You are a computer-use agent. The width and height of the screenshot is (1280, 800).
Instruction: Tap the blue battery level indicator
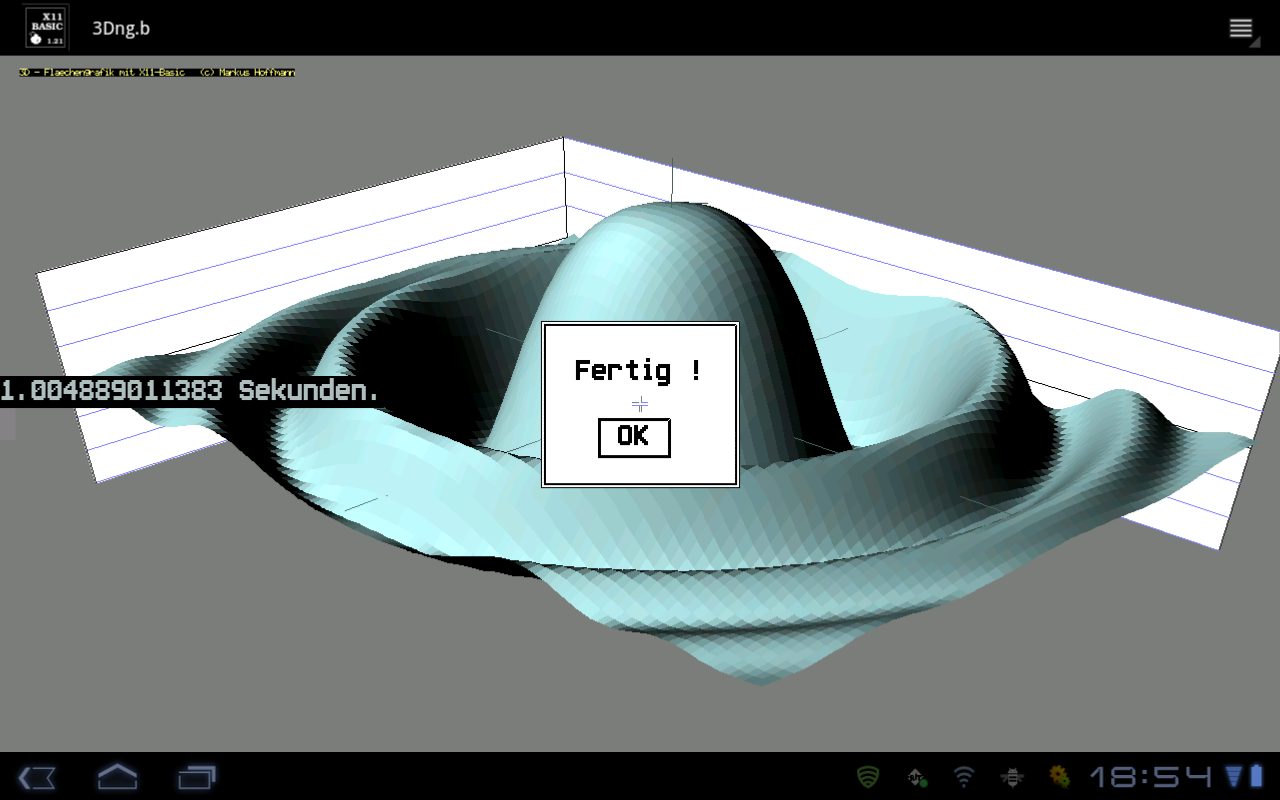tap(1256, 777)
